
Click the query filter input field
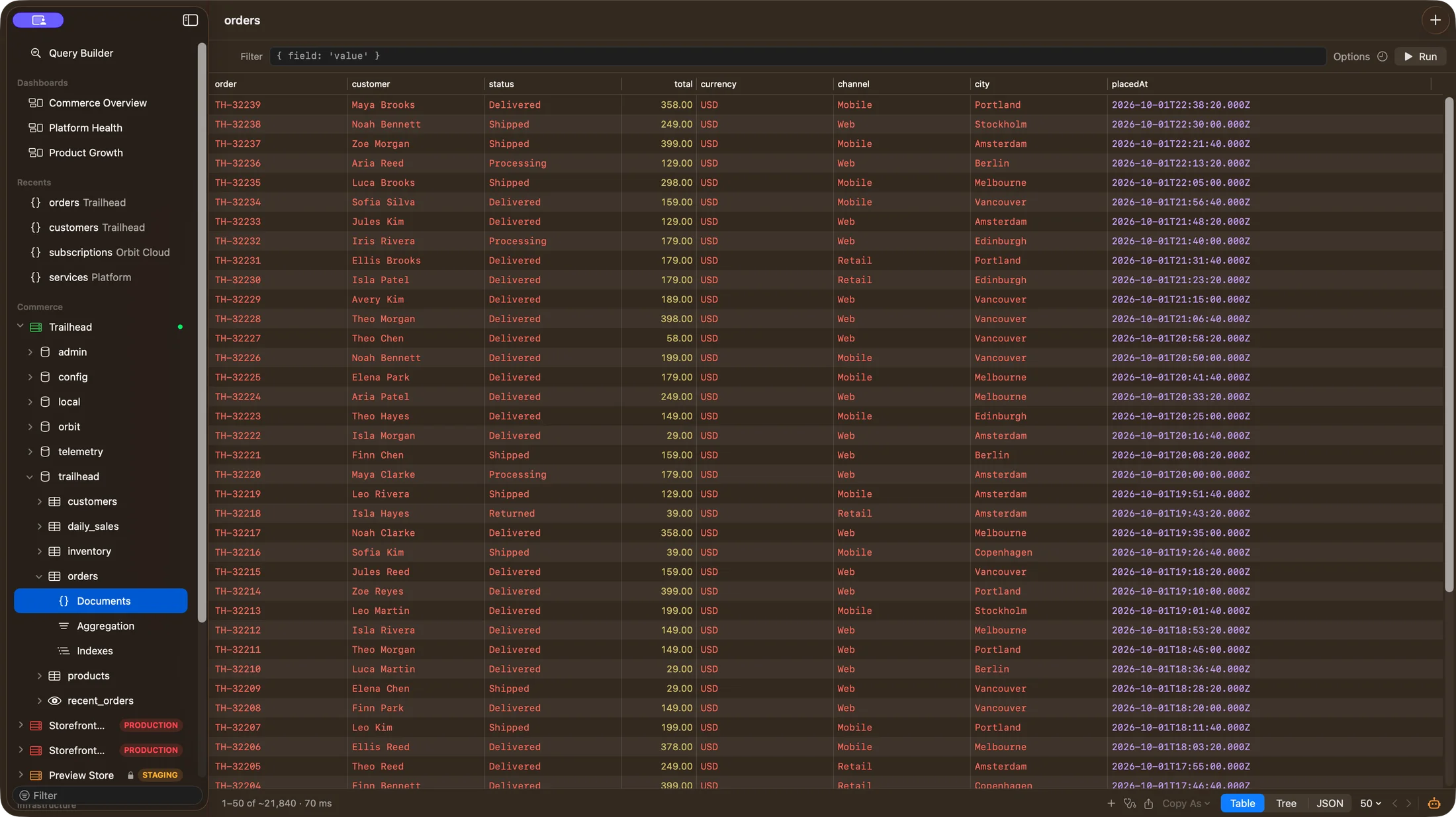coord(797,56)
